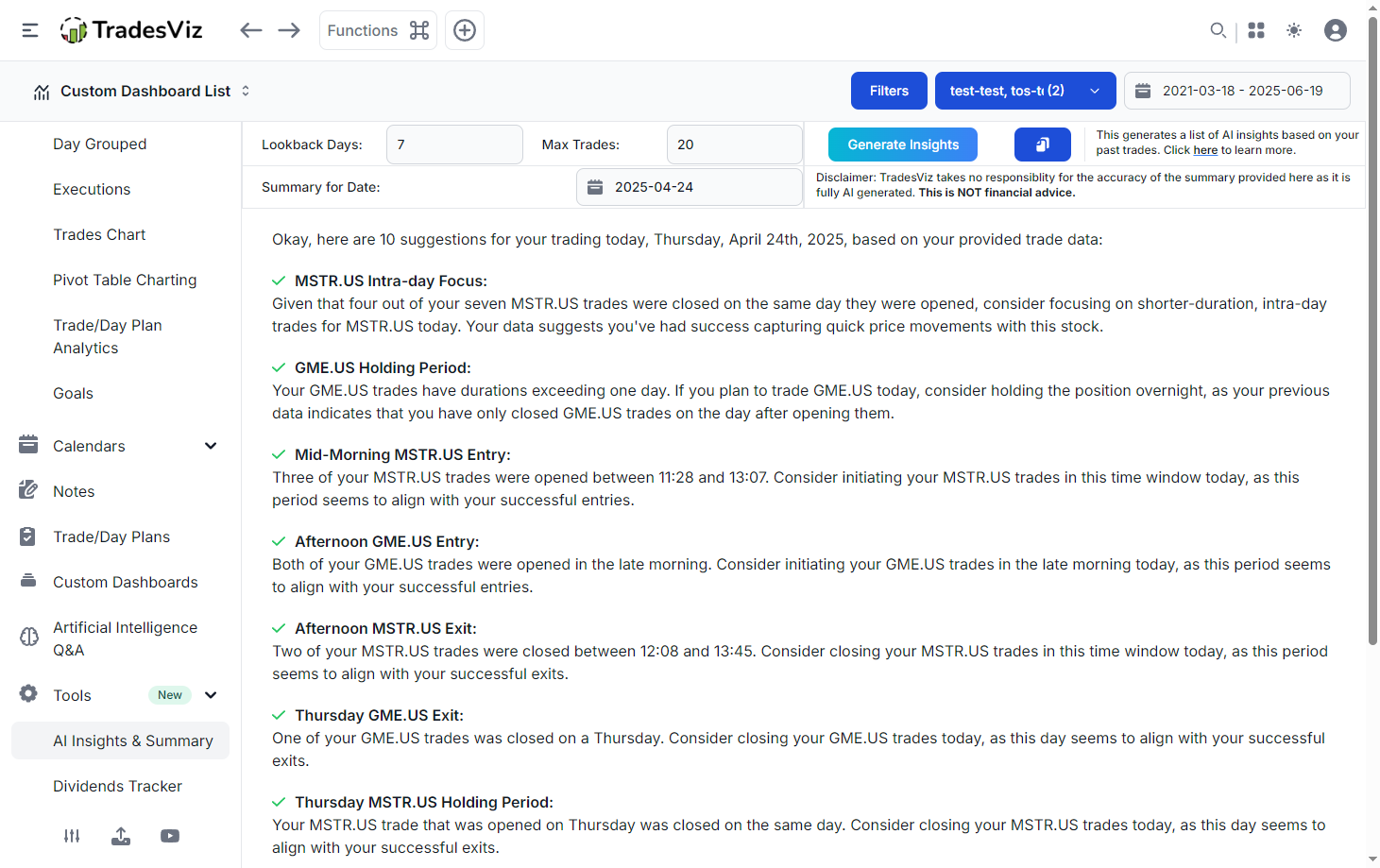Open Artificial Intelligence Q&A page
This screenshot has width=1380, height=868.
click(125, 638)
